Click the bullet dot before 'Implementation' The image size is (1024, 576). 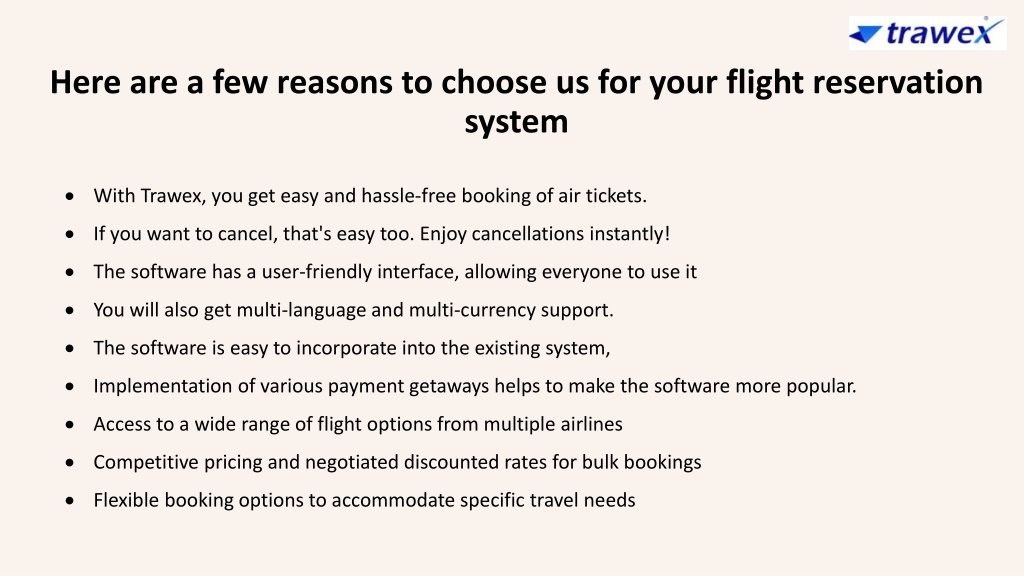70,387
